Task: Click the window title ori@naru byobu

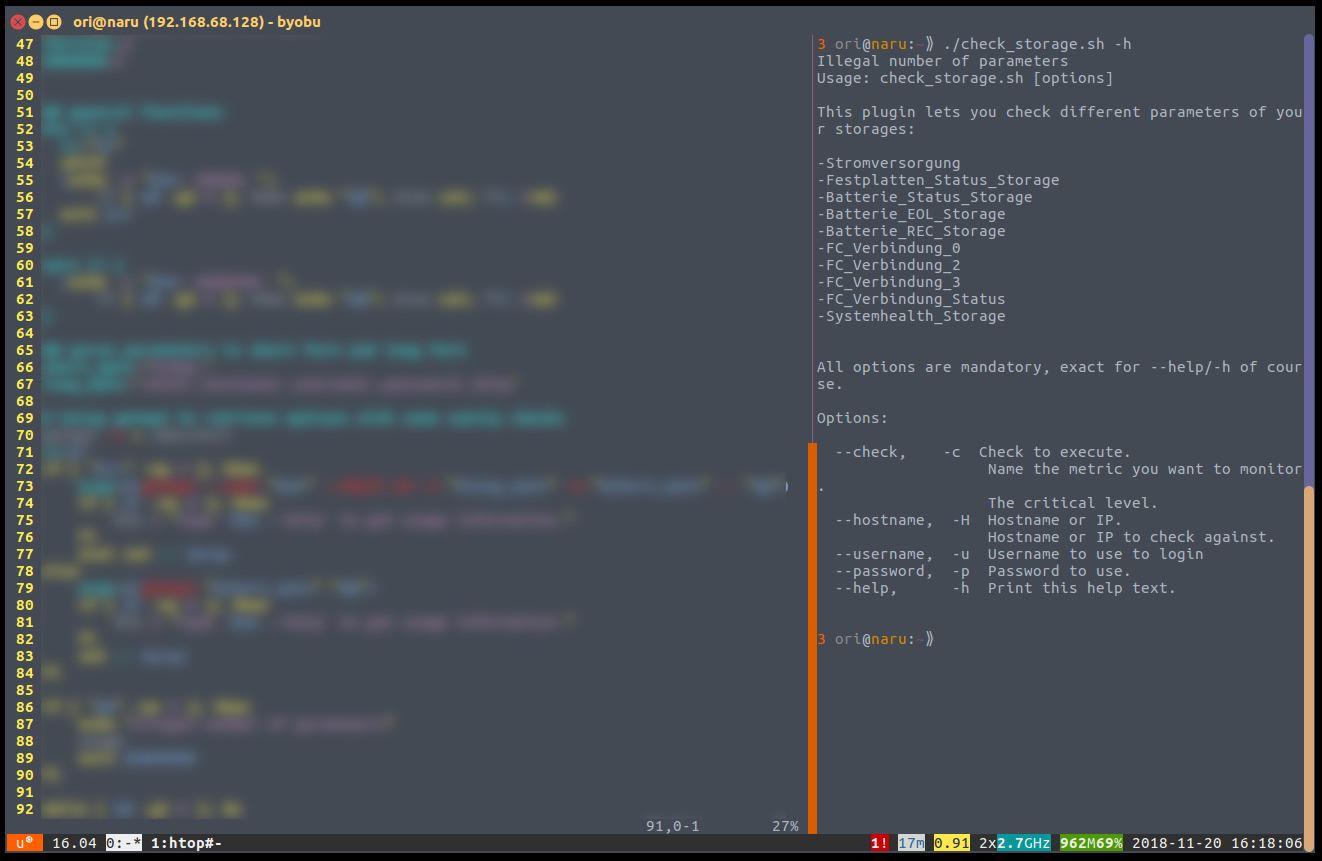Action: click(x=197, y=21)
